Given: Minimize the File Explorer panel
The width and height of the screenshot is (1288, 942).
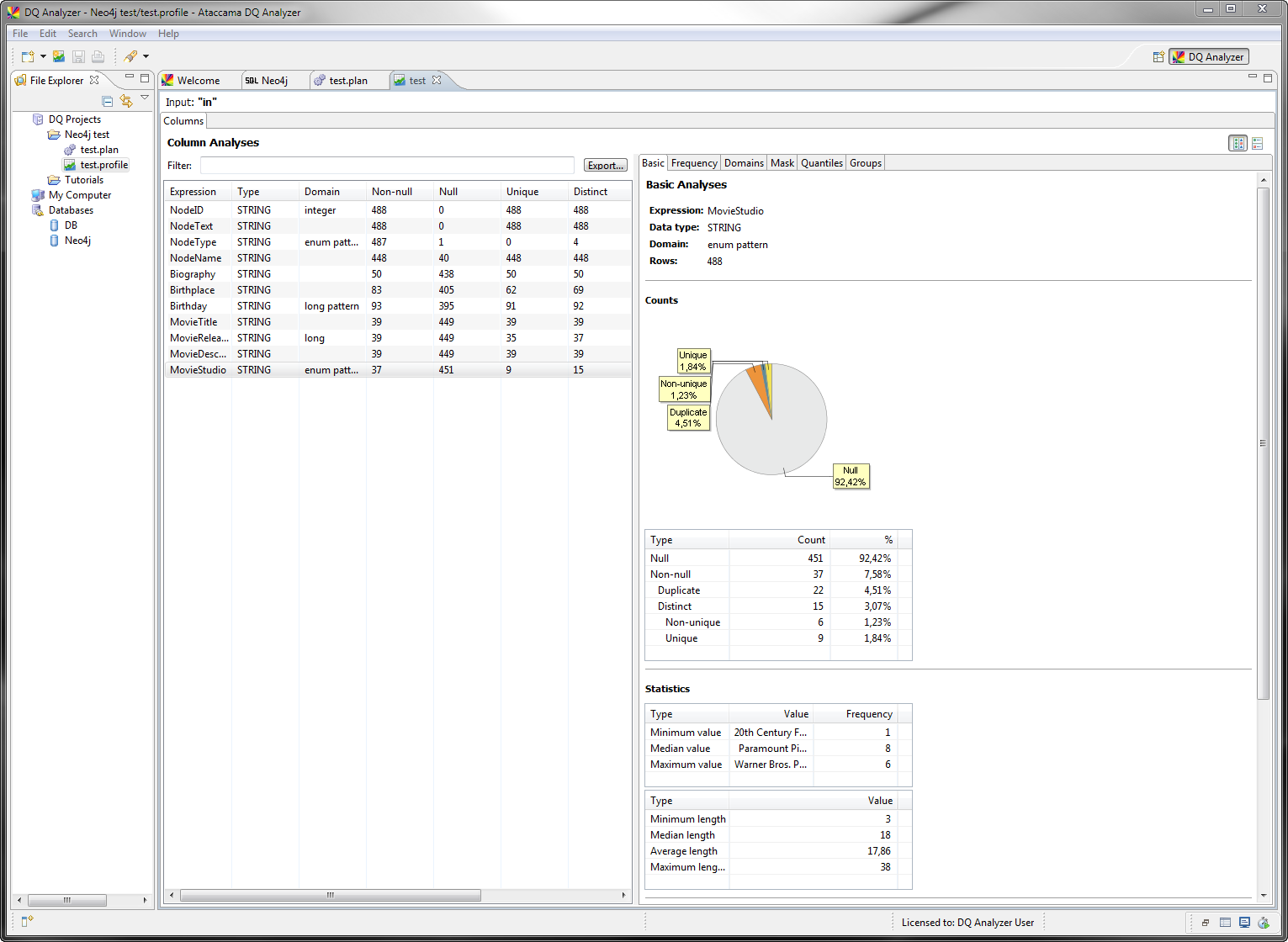Looking at the screenshot, I should [130, 77].
